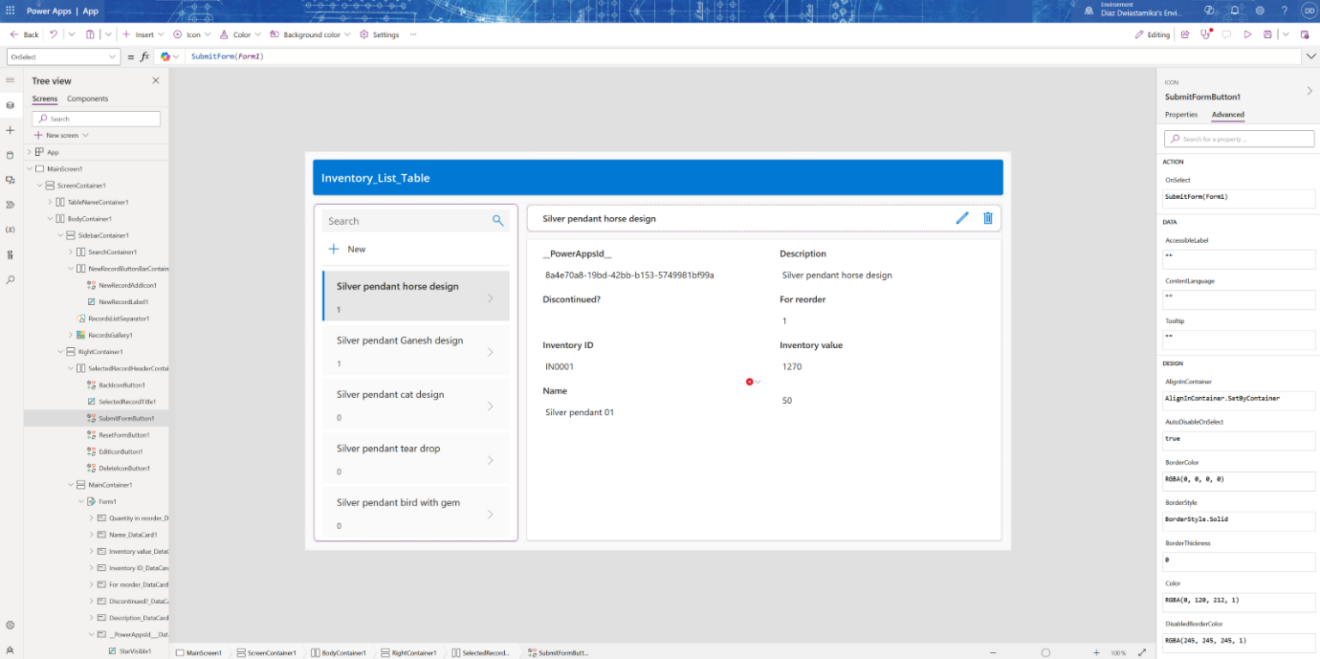Click the Share icon next to Editing

1186,34
